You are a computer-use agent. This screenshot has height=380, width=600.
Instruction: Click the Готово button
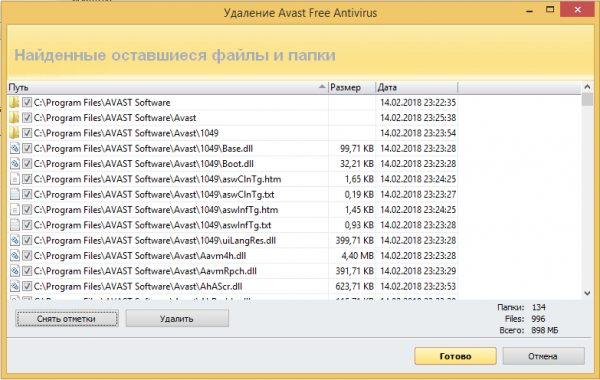click(x=455, y=356)
